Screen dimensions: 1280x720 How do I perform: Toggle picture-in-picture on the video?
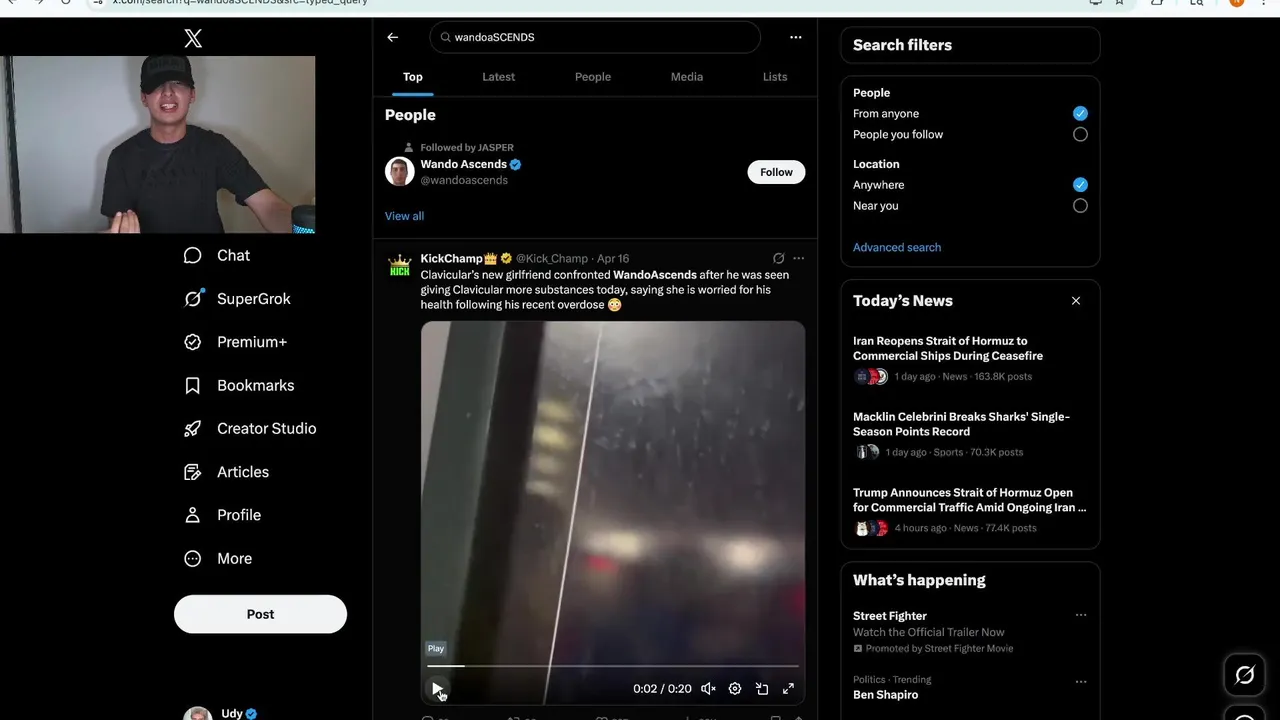click(x=762, y=688)
